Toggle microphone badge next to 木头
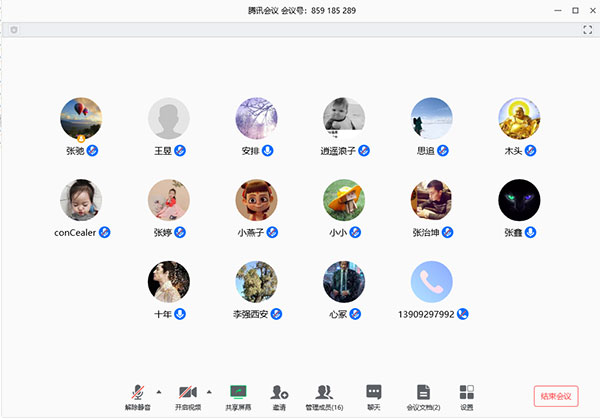The width and height of the screenshot is (600, 419). [531, 150]
